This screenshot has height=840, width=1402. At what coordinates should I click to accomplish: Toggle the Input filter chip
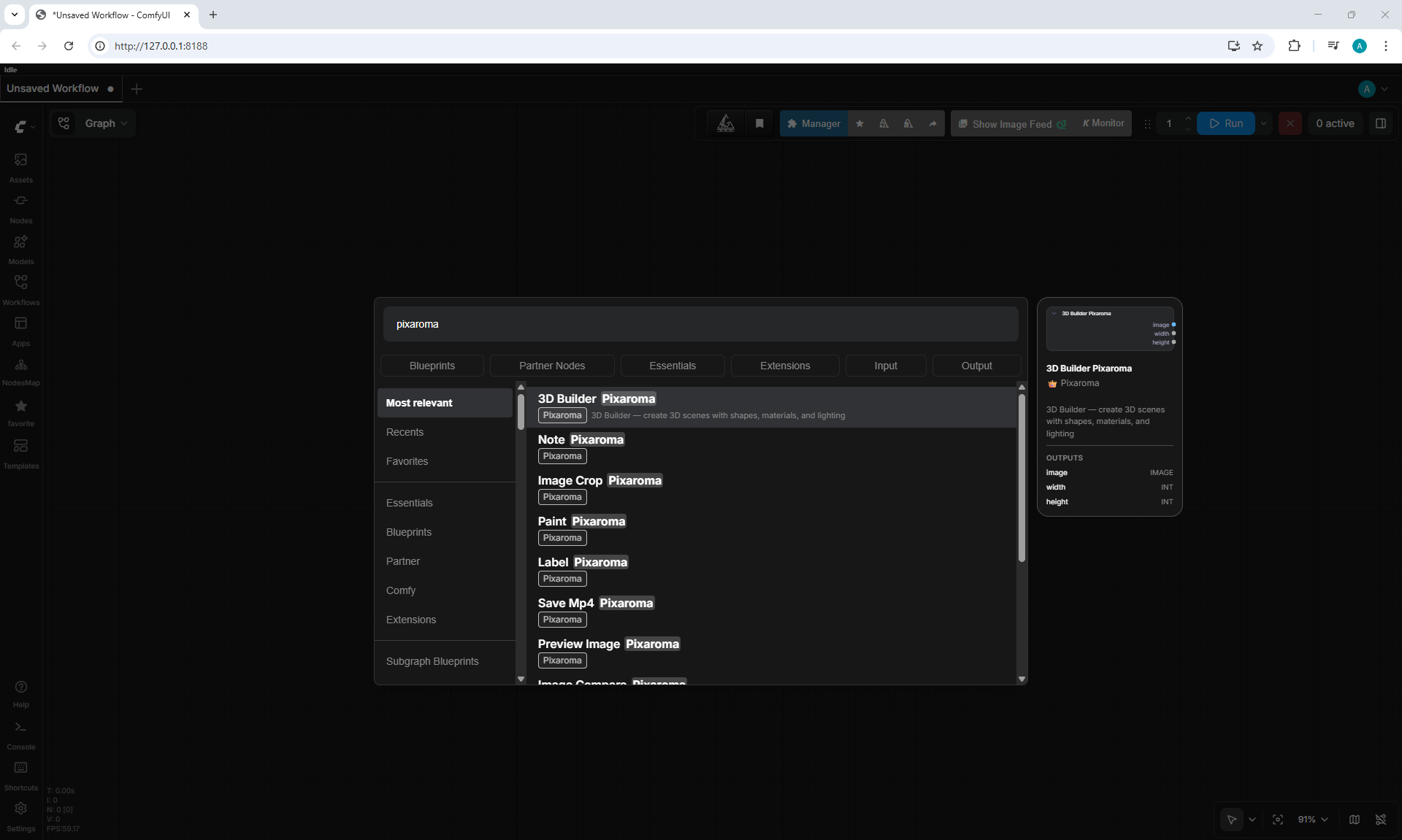click(886, 366)
